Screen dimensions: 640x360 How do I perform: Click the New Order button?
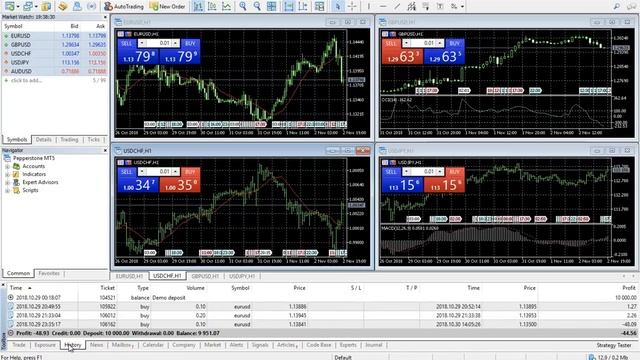pos(167,6)
